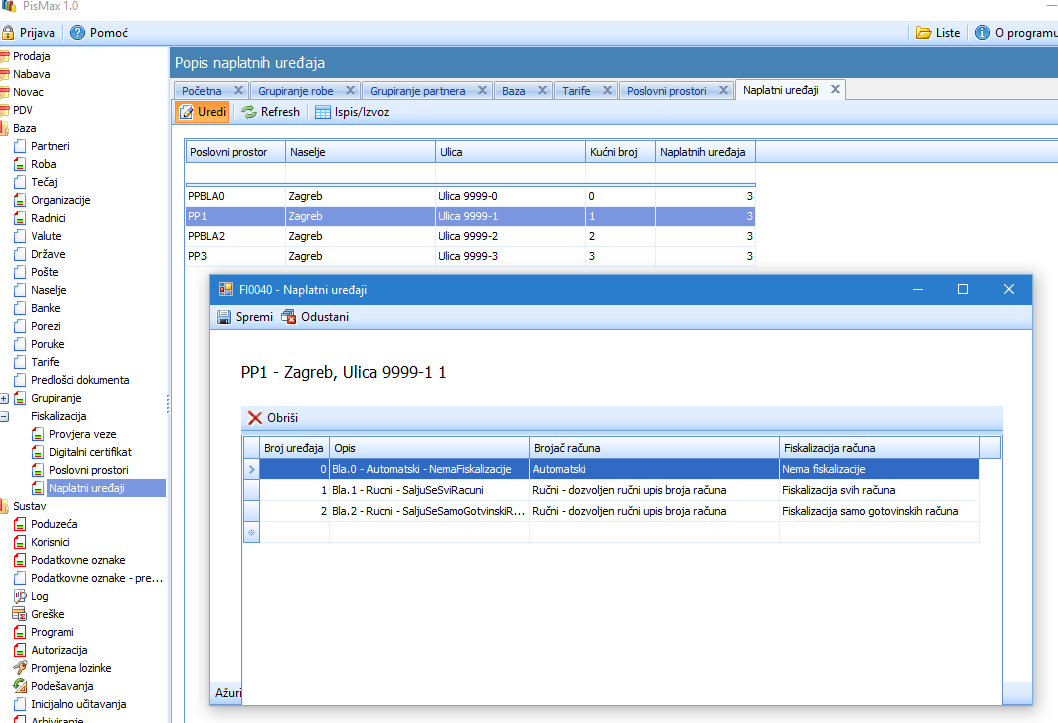Image resolution: width=1058 pixels, height=723 pixels.
Task: Switch to the Poslovni prostori tab
Action: coord(667,91)
